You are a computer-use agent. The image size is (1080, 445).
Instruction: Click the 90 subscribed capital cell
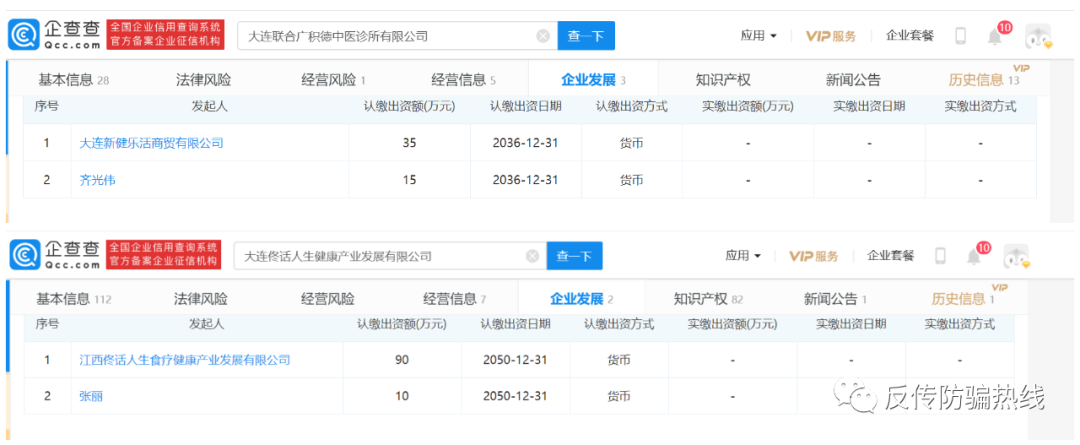pos(402,360)
